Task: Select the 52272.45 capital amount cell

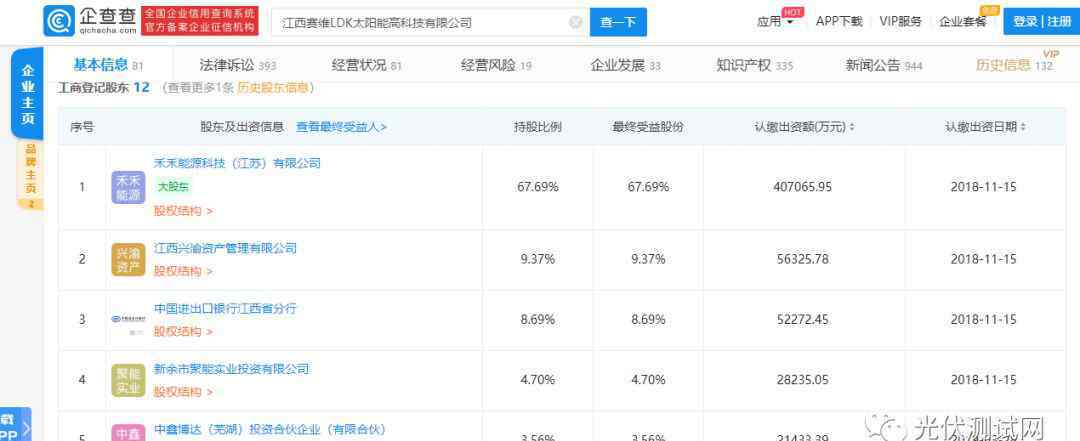Action: 803,320
